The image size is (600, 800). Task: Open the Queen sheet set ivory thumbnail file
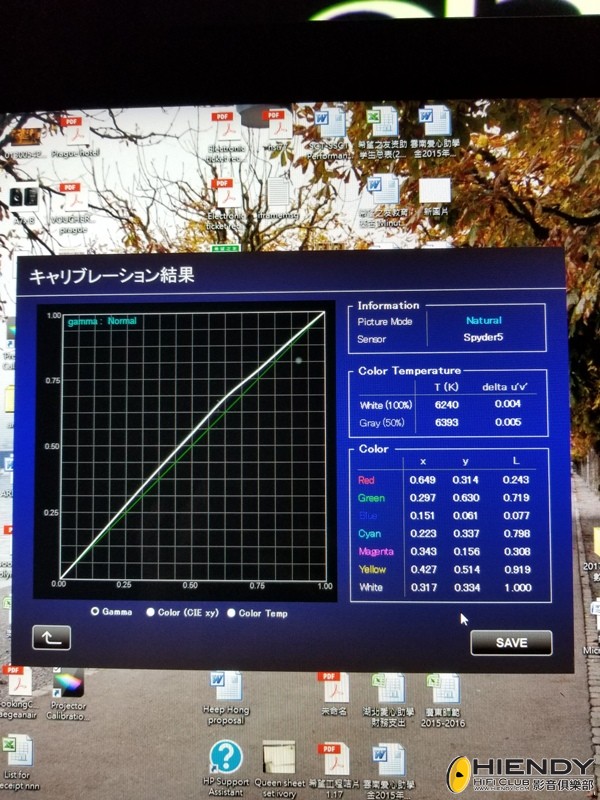click(x=279, y=759)
